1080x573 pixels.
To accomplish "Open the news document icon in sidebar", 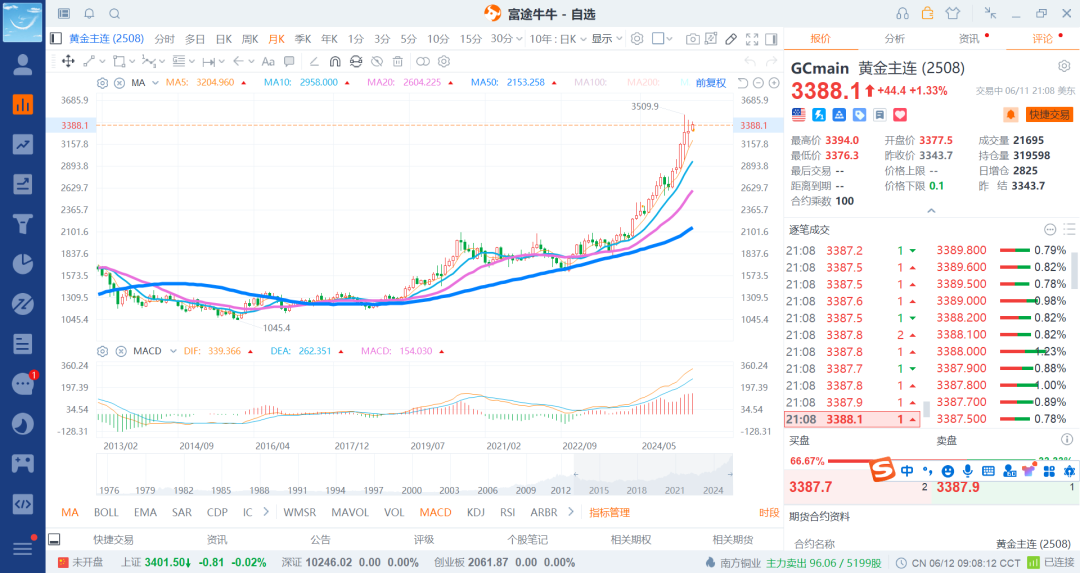I will (23, 344).
